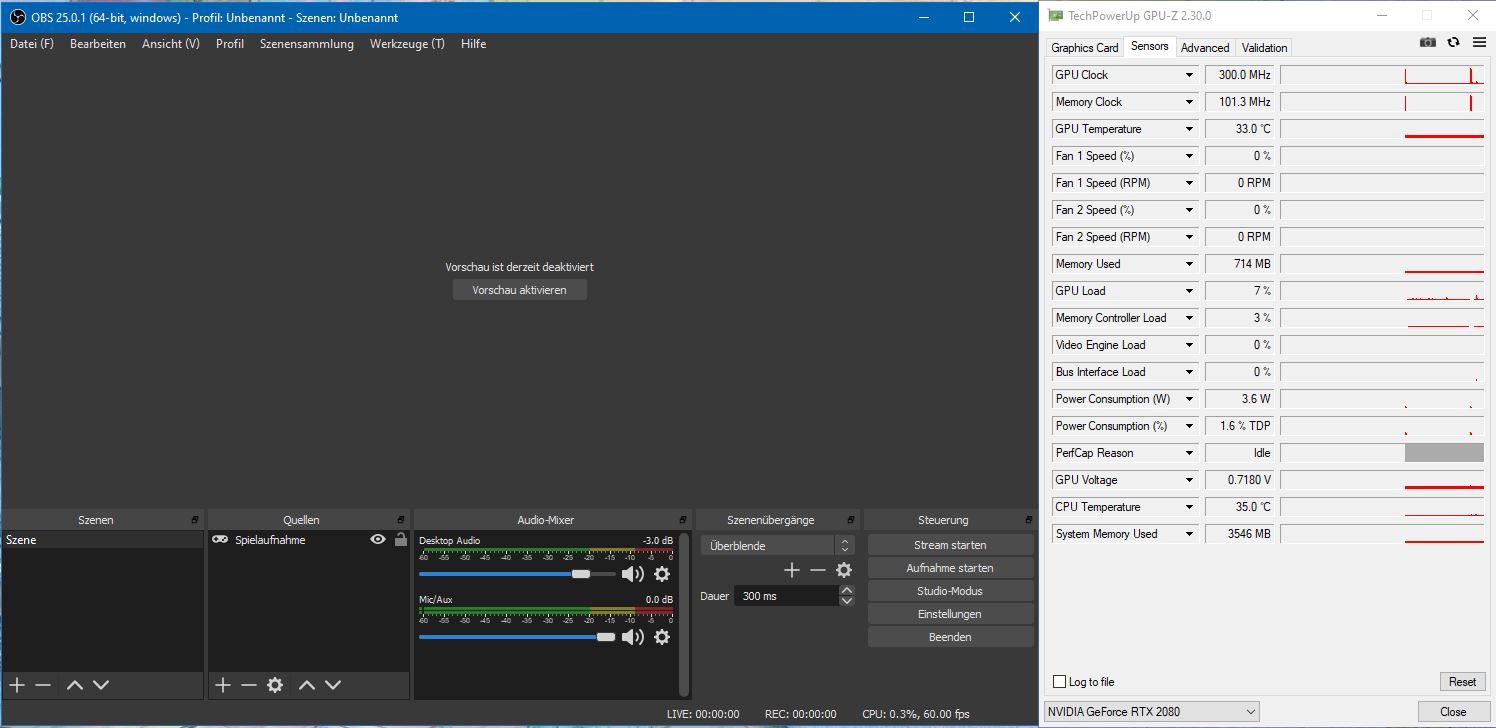Click Aufnahme starten button
Screen dimensions: 1496x728
[950, 568]
